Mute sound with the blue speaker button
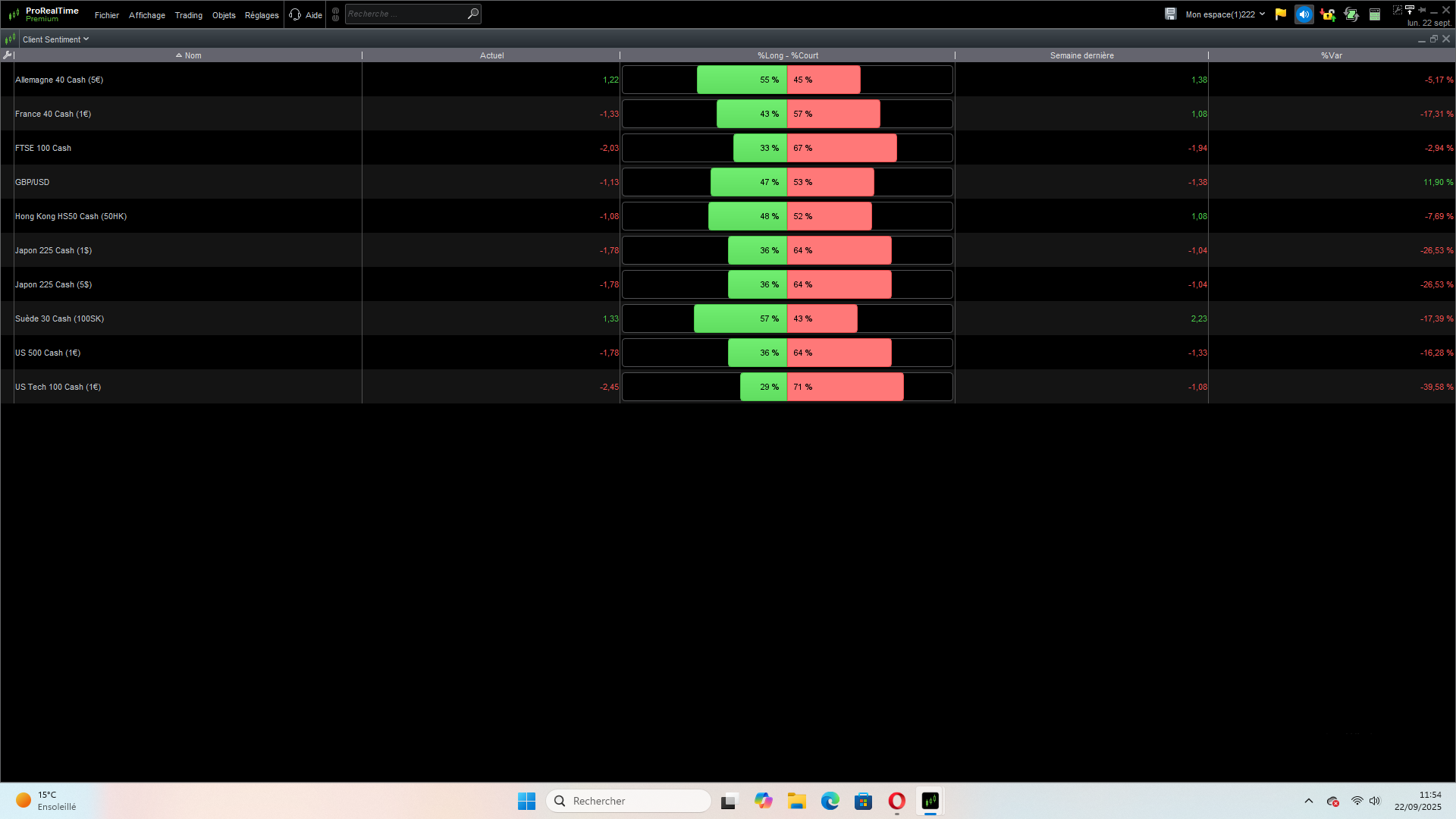Viewport: 1456px width, 819px height. pos(1304,14)
